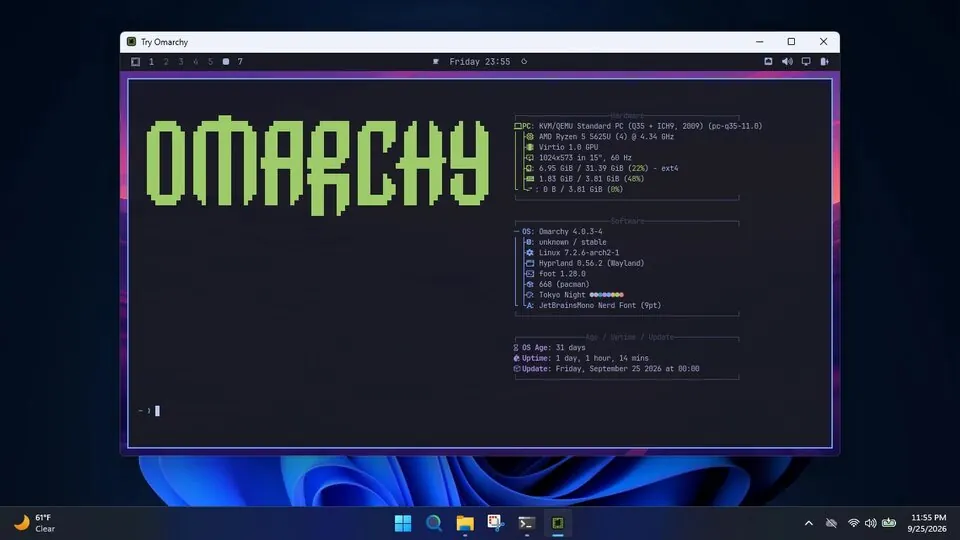The width and height of the screenshot is (960, 540).
Task: Open File Explorer from the taskbar
Action: (x=465, y=523)
